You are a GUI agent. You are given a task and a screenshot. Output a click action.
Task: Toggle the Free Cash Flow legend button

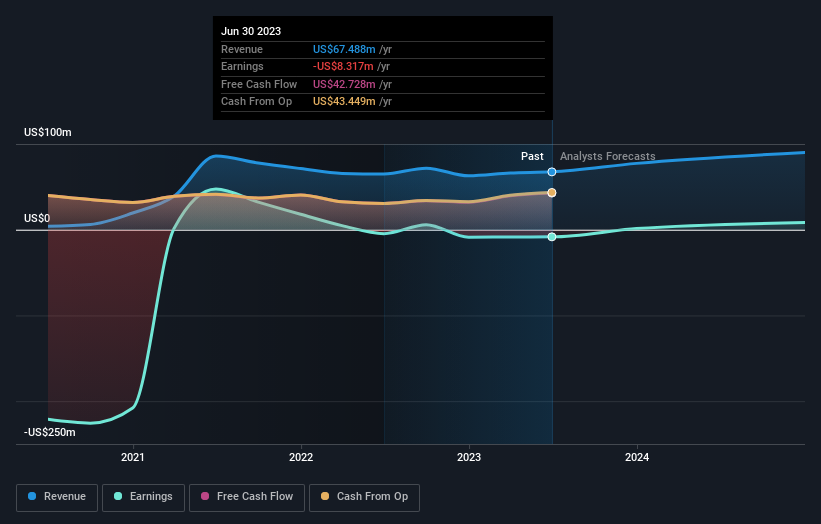247,497
